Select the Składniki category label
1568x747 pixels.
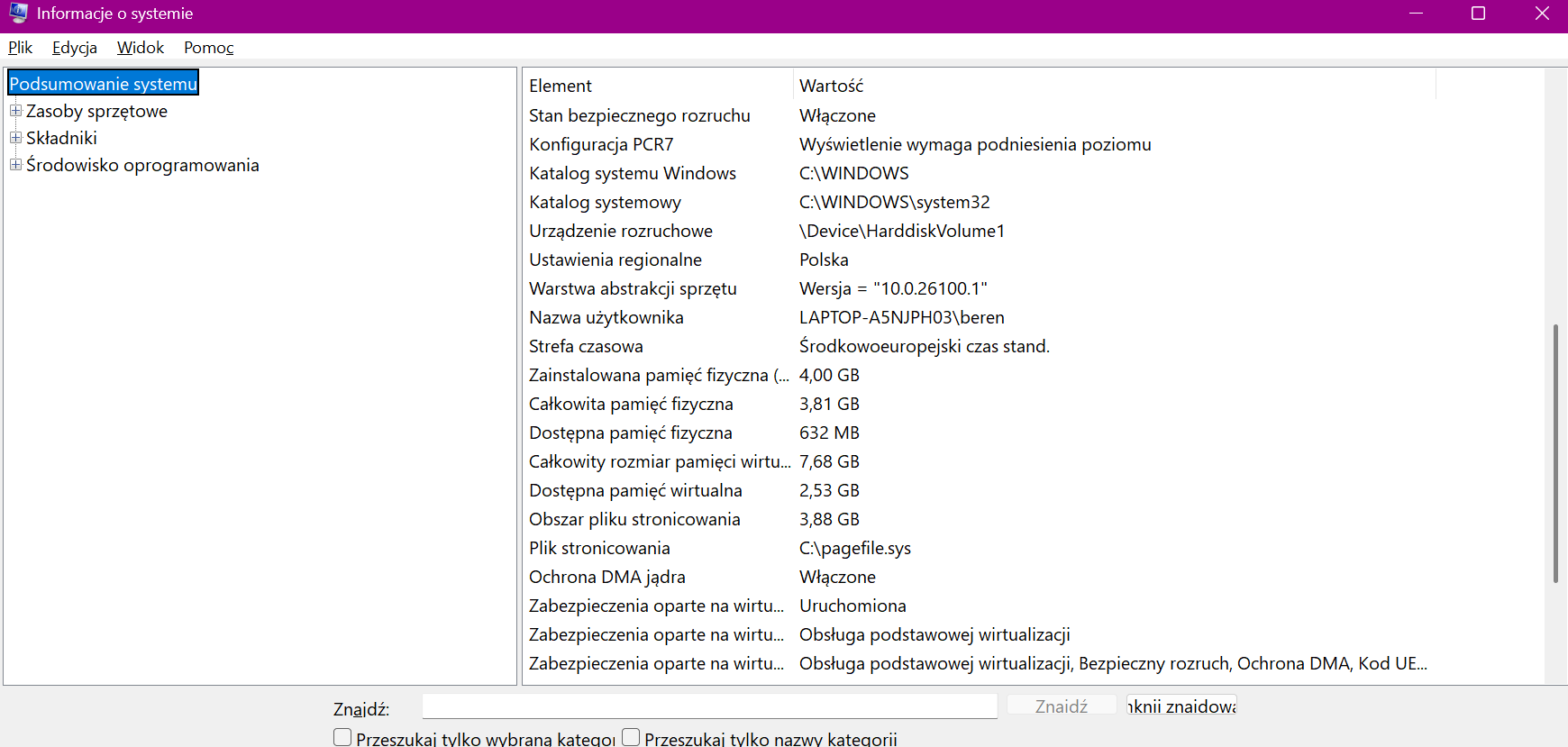tap(61, 138)
